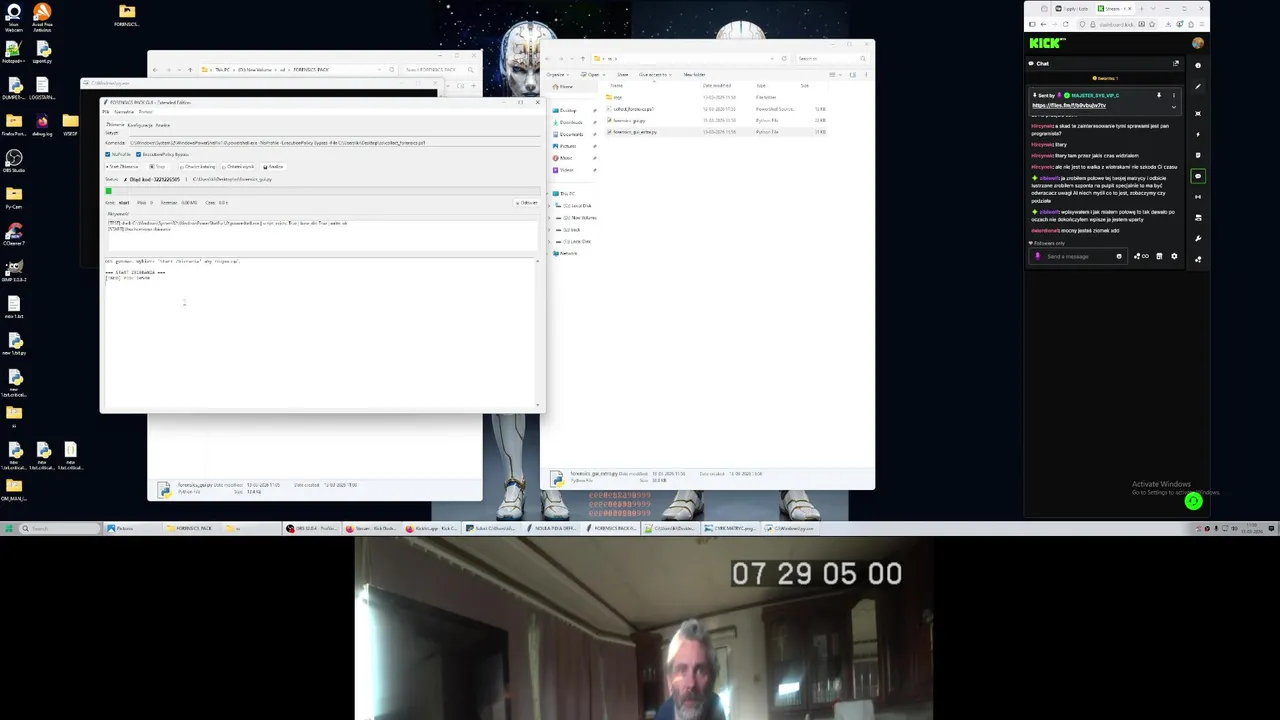1280x720 pixels.
Task: Click the Kick info sidebar icon
Action: [1198, 65]
